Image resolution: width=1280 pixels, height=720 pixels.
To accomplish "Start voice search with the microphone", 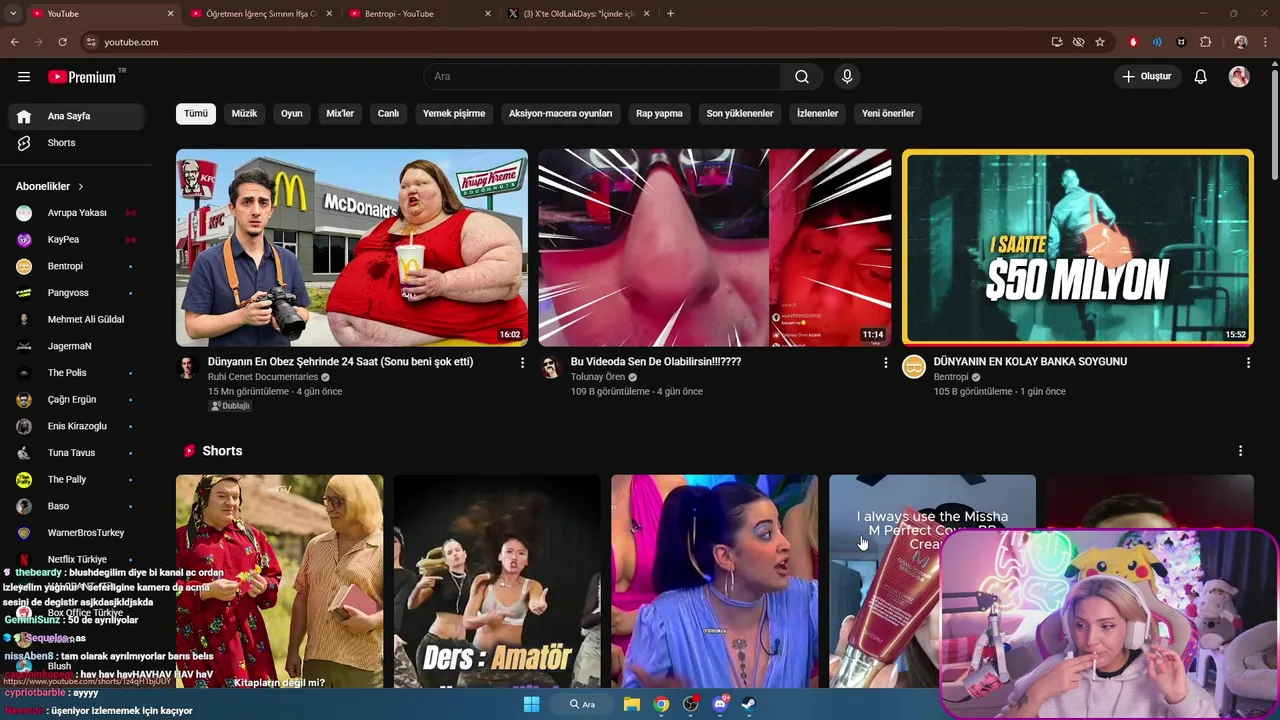I will pyautogui.click(x=847, y=77).
